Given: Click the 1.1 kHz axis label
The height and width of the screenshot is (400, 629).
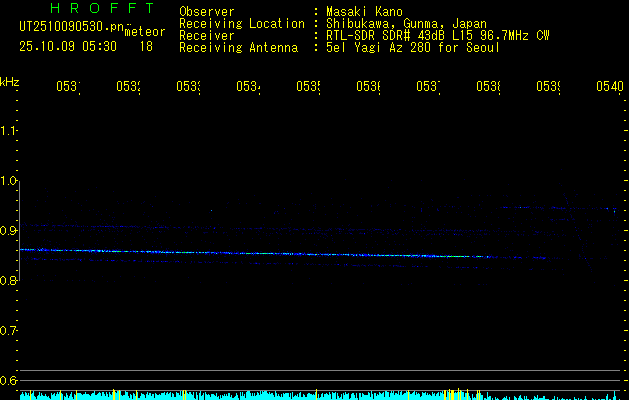Looking at the screenshot, I should coord(8,131).
